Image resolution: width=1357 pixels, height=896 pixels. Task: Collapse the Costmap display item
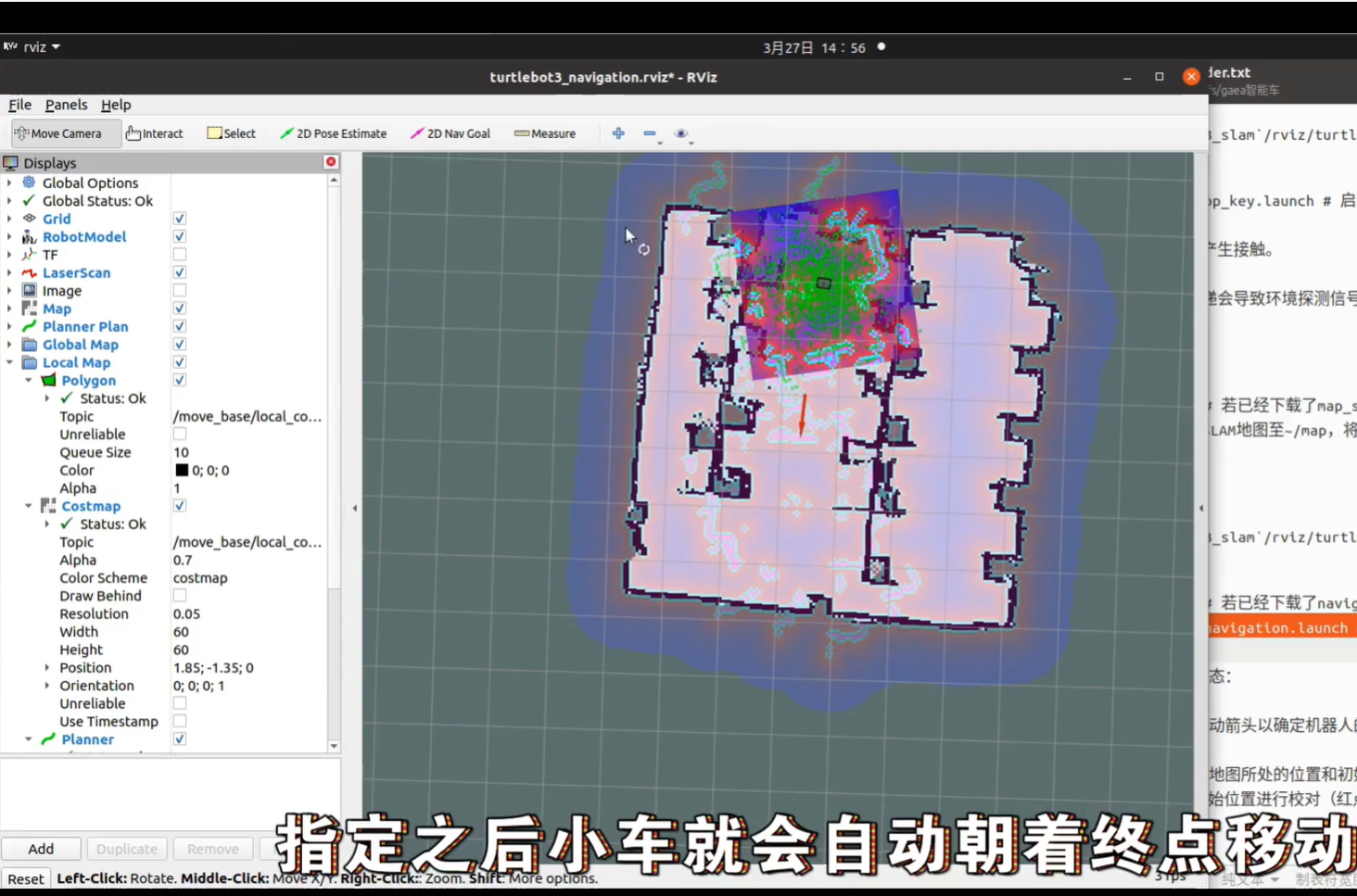click(29, 506)
